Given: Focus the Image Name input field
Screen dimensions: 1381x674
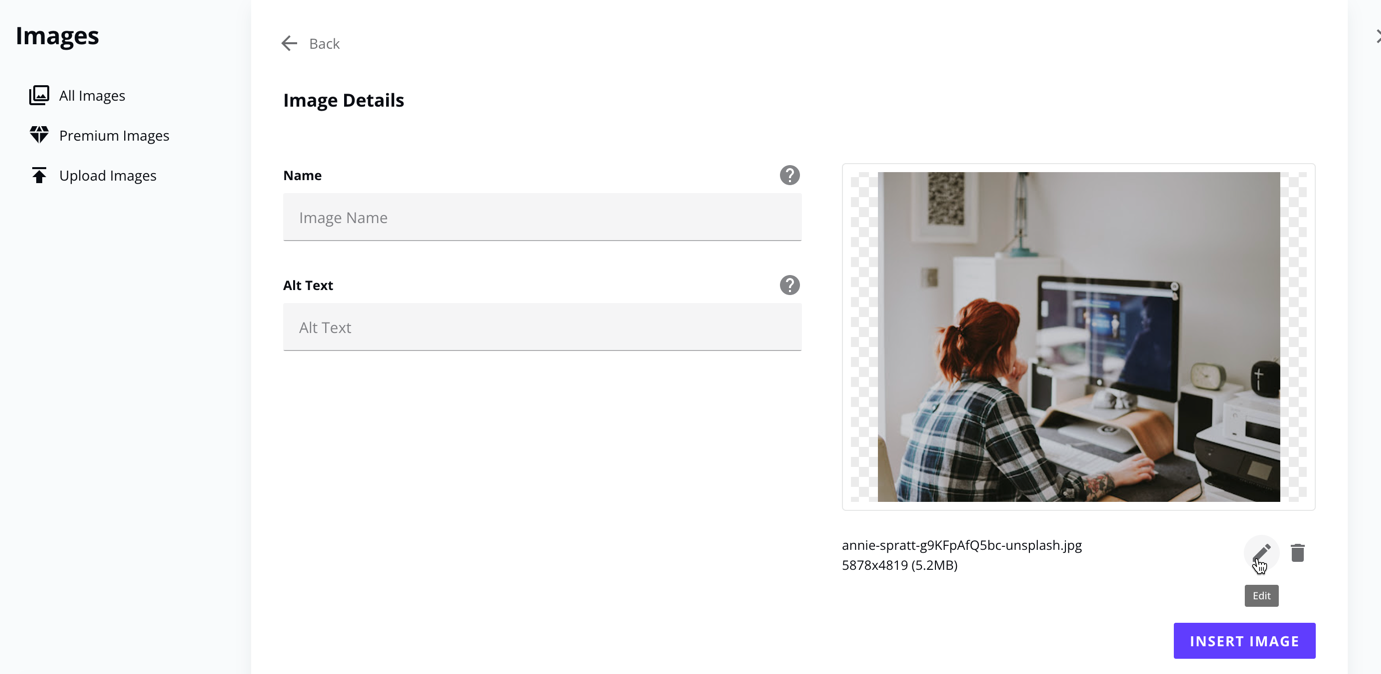Looking at the screenshot, I should point(542,217).
